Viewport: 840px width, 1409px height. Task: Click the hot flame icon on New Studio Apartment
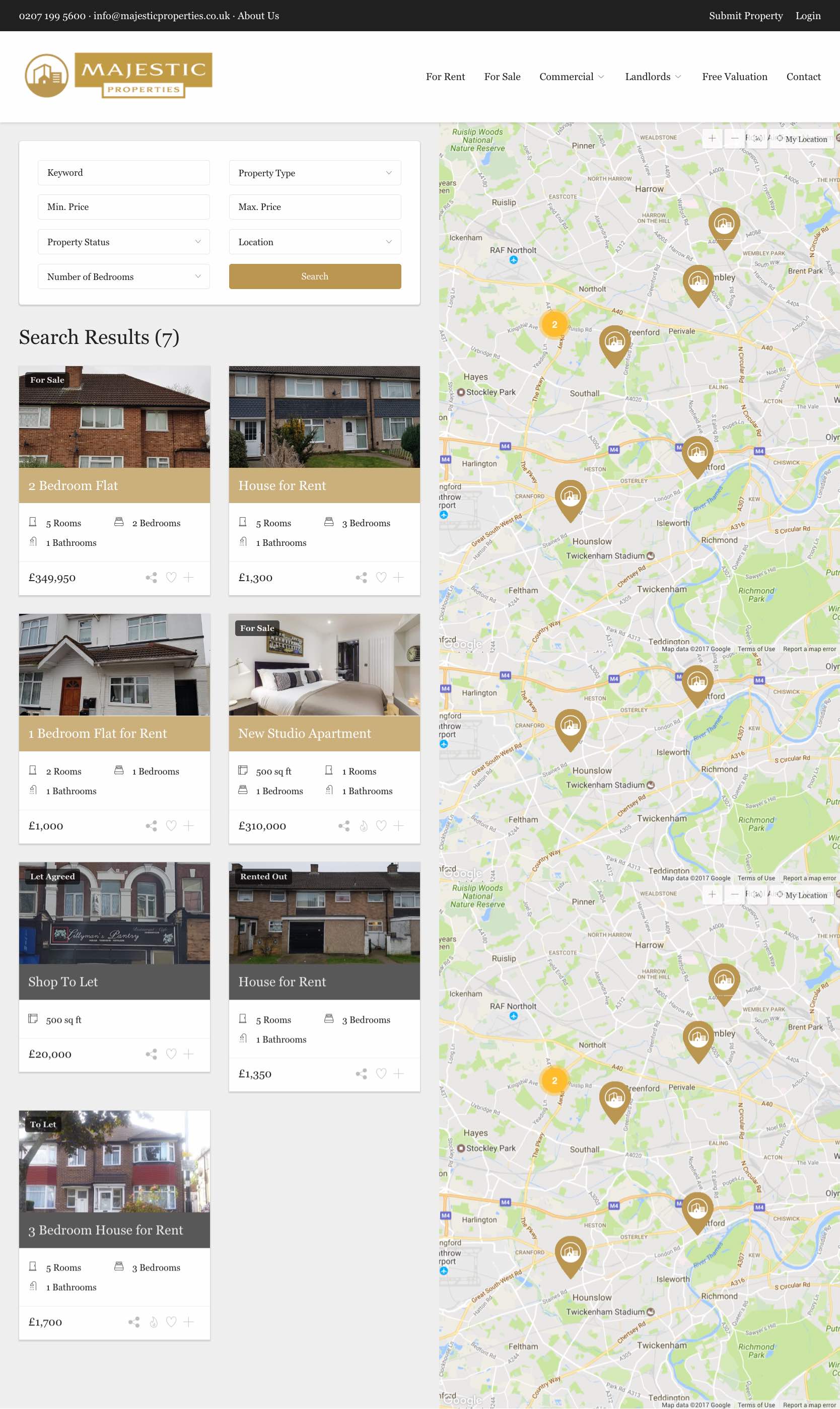pyautogui.click(x=364, y=825)
